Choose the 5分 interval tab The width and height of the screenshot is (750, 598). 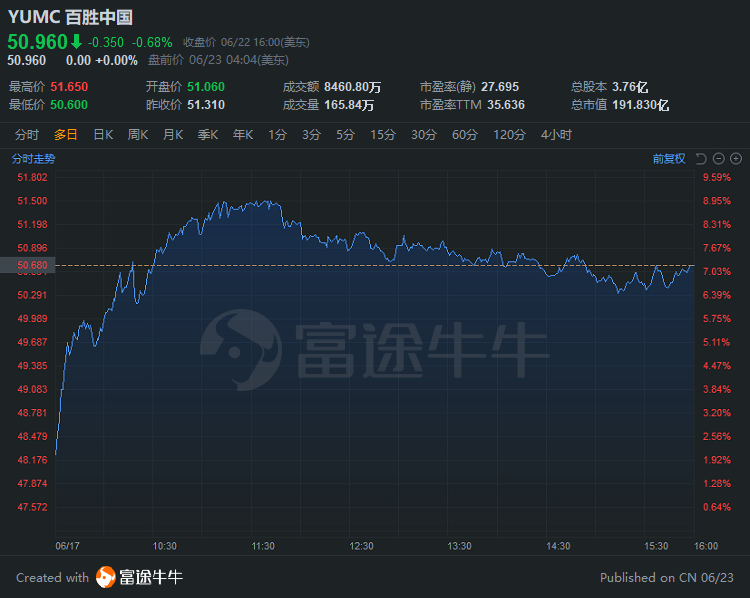pyautogui.click(x=345, y=135)
